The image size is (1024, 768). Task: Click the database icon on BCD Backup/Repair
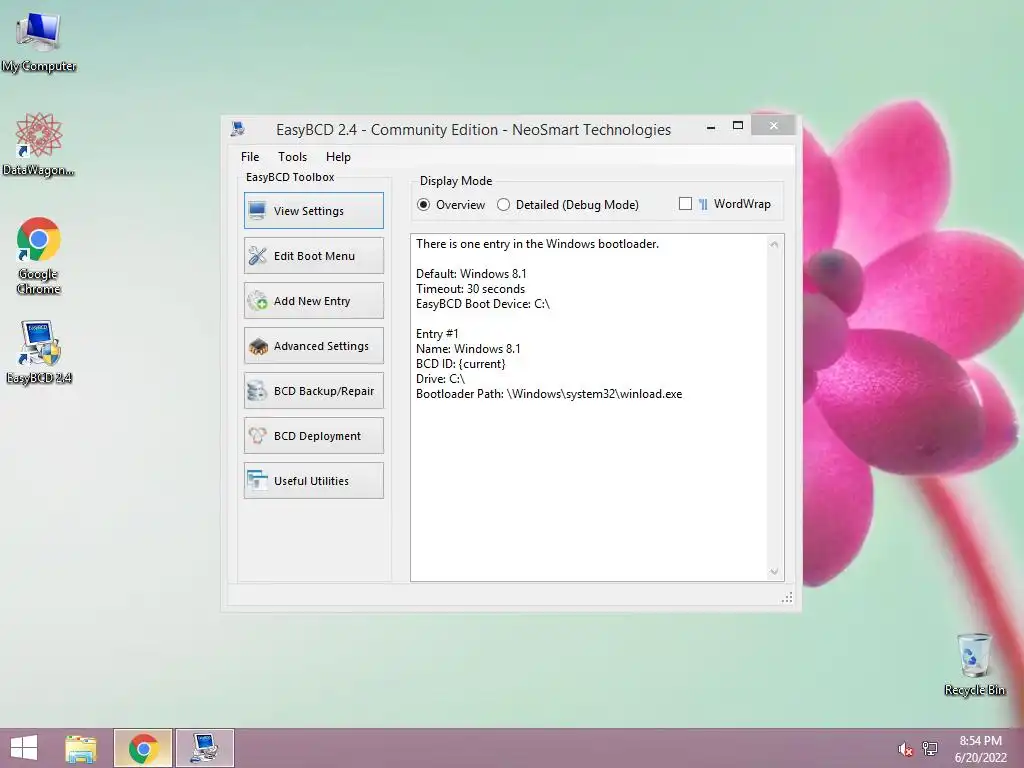pyautogui.click(x=257, y=391)
